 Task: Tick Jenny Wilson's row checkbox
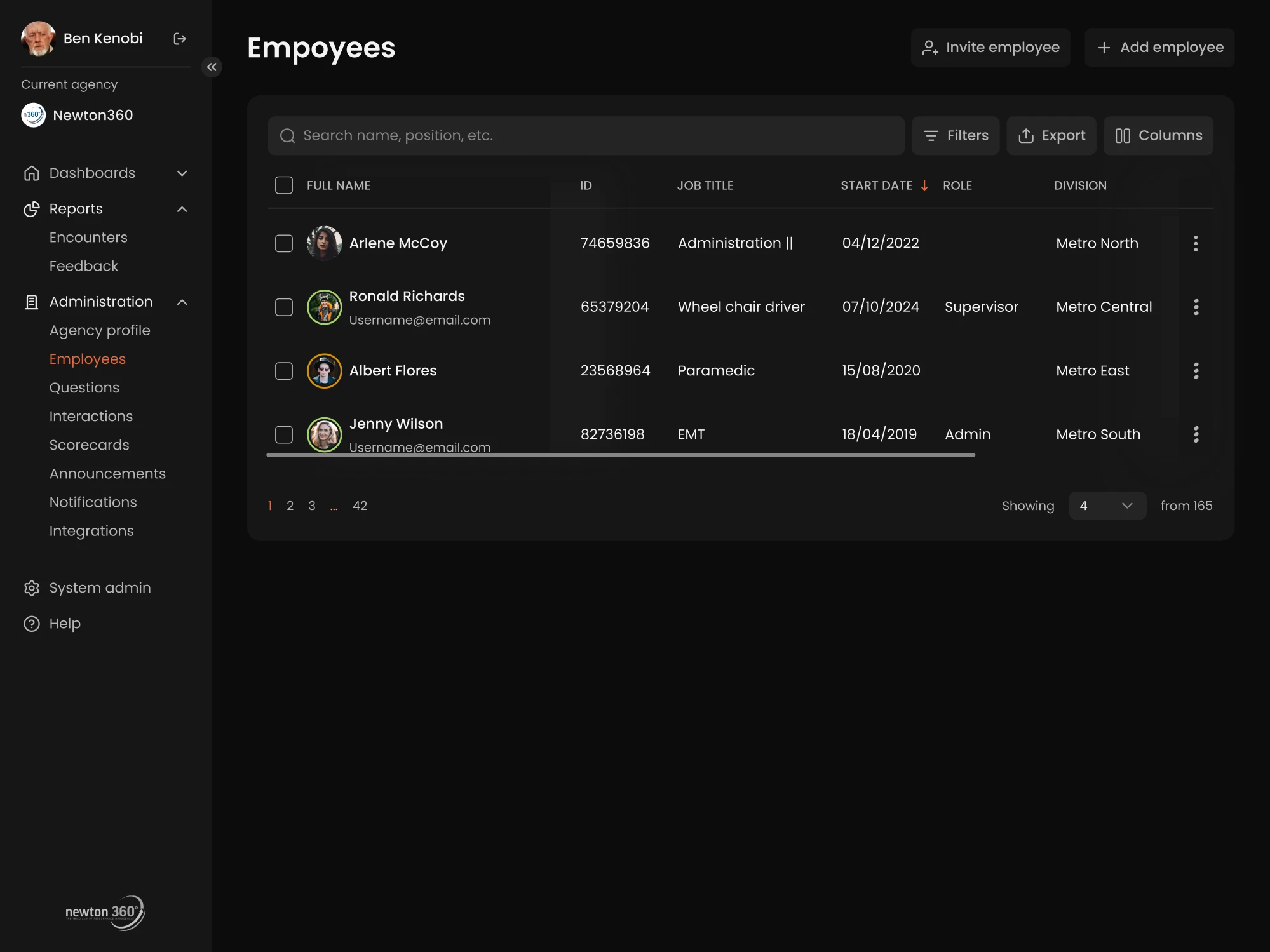tap(284, 434)
